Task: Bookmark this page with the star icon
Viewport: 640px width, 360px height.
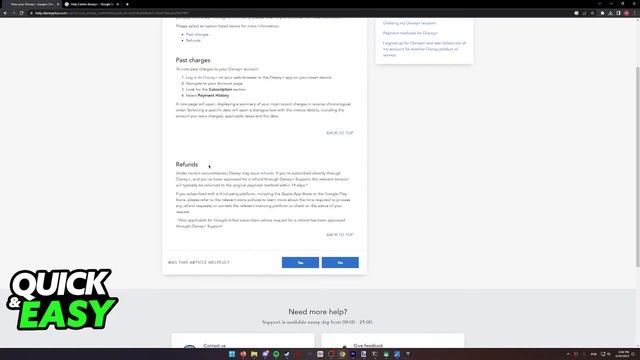Action: click(592, 13)
